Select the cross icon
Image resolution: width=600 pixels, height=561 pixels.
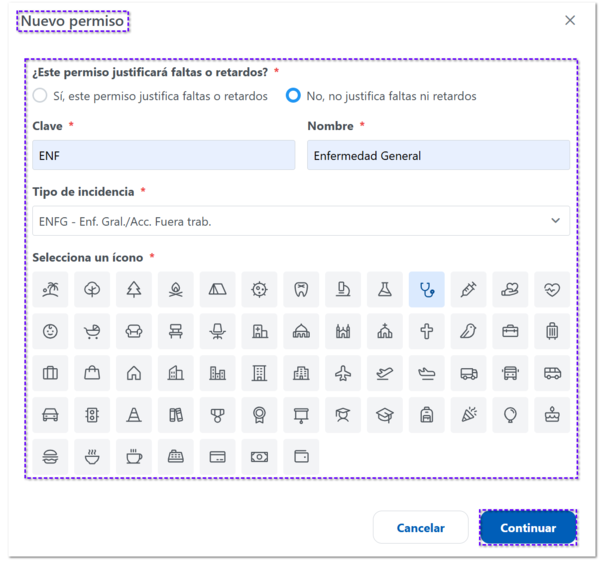point(427,331)
